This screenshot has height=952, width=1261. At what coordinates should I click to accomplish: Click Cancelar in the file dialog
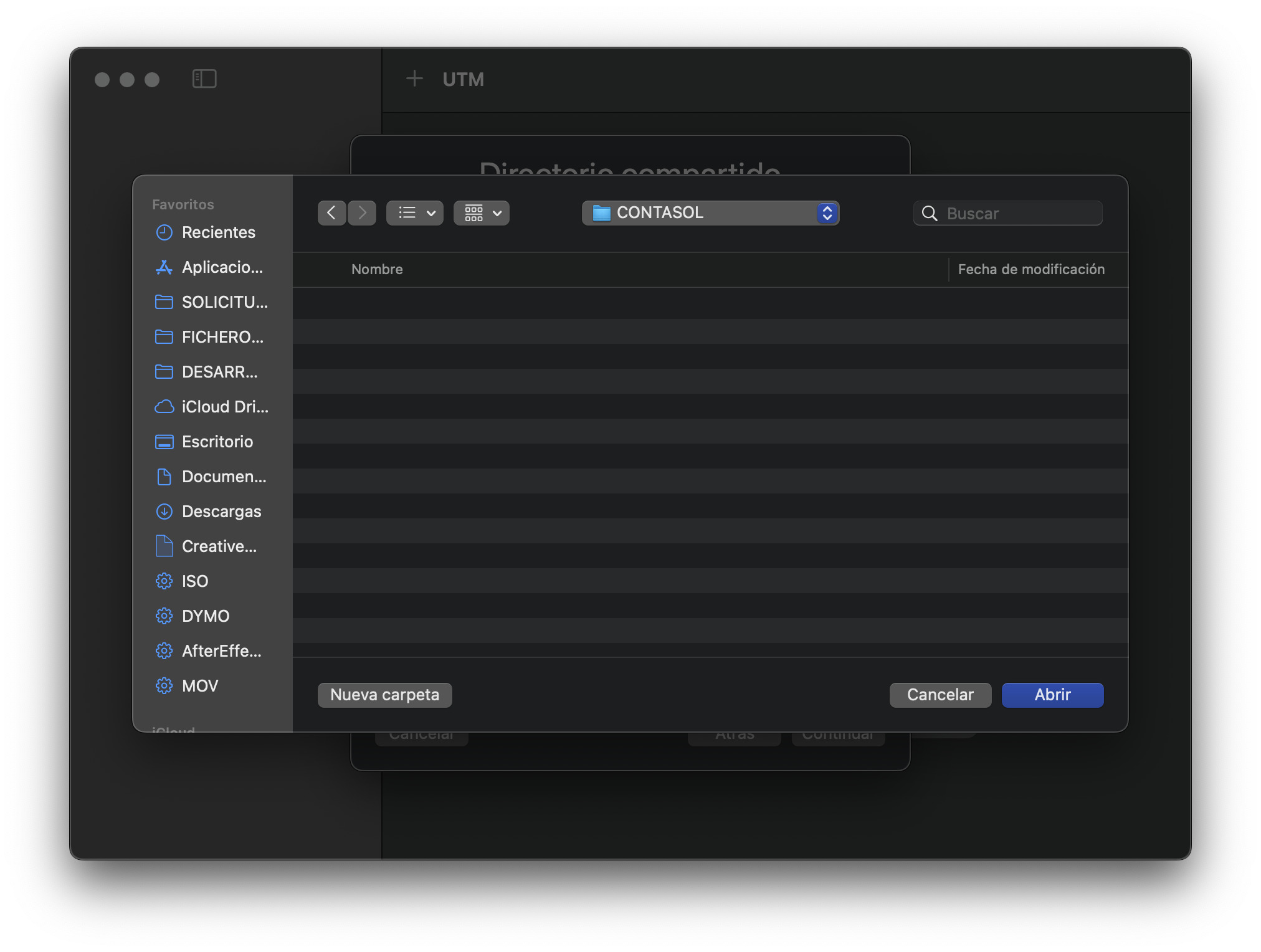tap(940, 695)
